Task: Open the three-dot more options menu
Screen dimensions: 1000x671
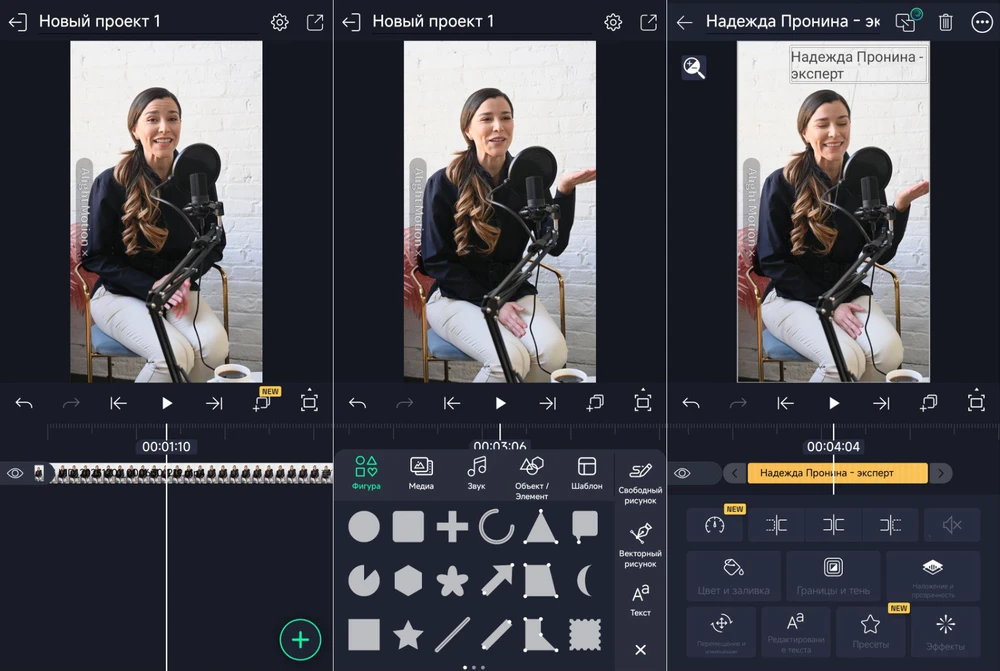Action: pyautogui.click(x=981, y=22)
